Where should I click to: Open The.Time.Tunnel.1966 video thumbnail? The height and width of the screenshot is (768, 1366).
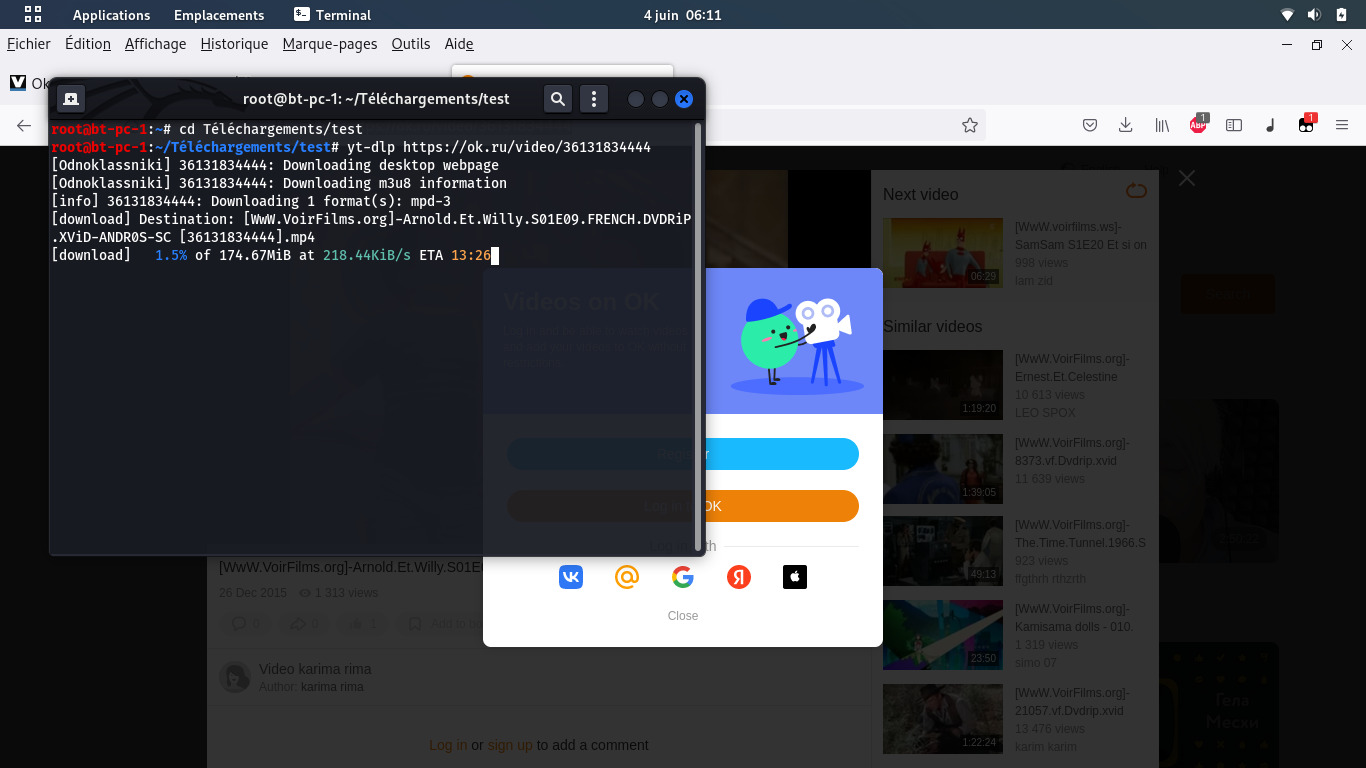click(943, 551)
